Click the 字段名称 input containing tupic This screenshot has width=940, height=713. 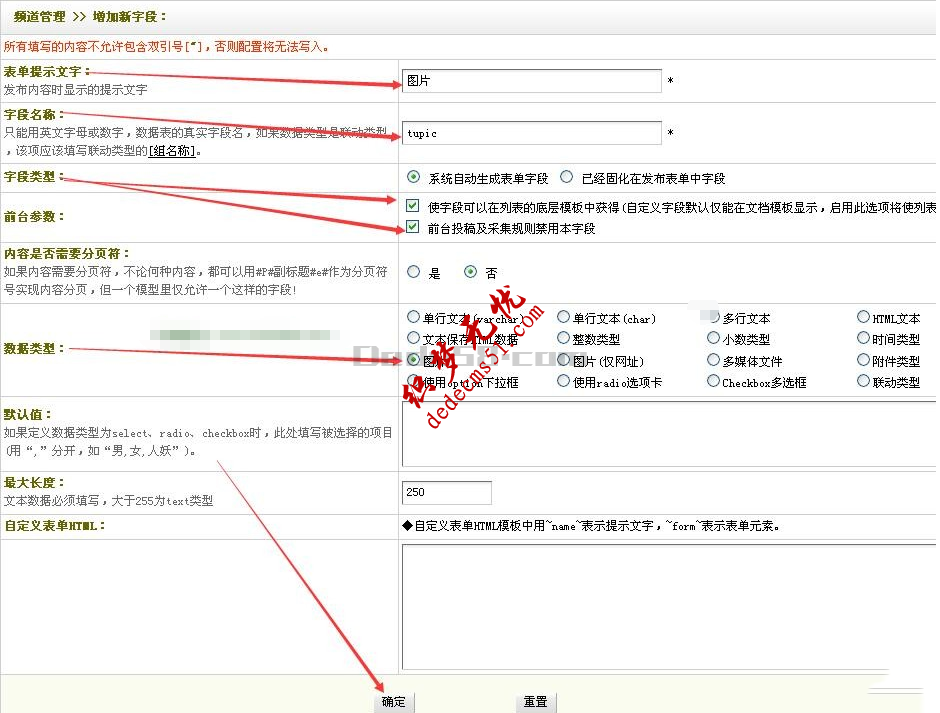(x=530, y=131)
